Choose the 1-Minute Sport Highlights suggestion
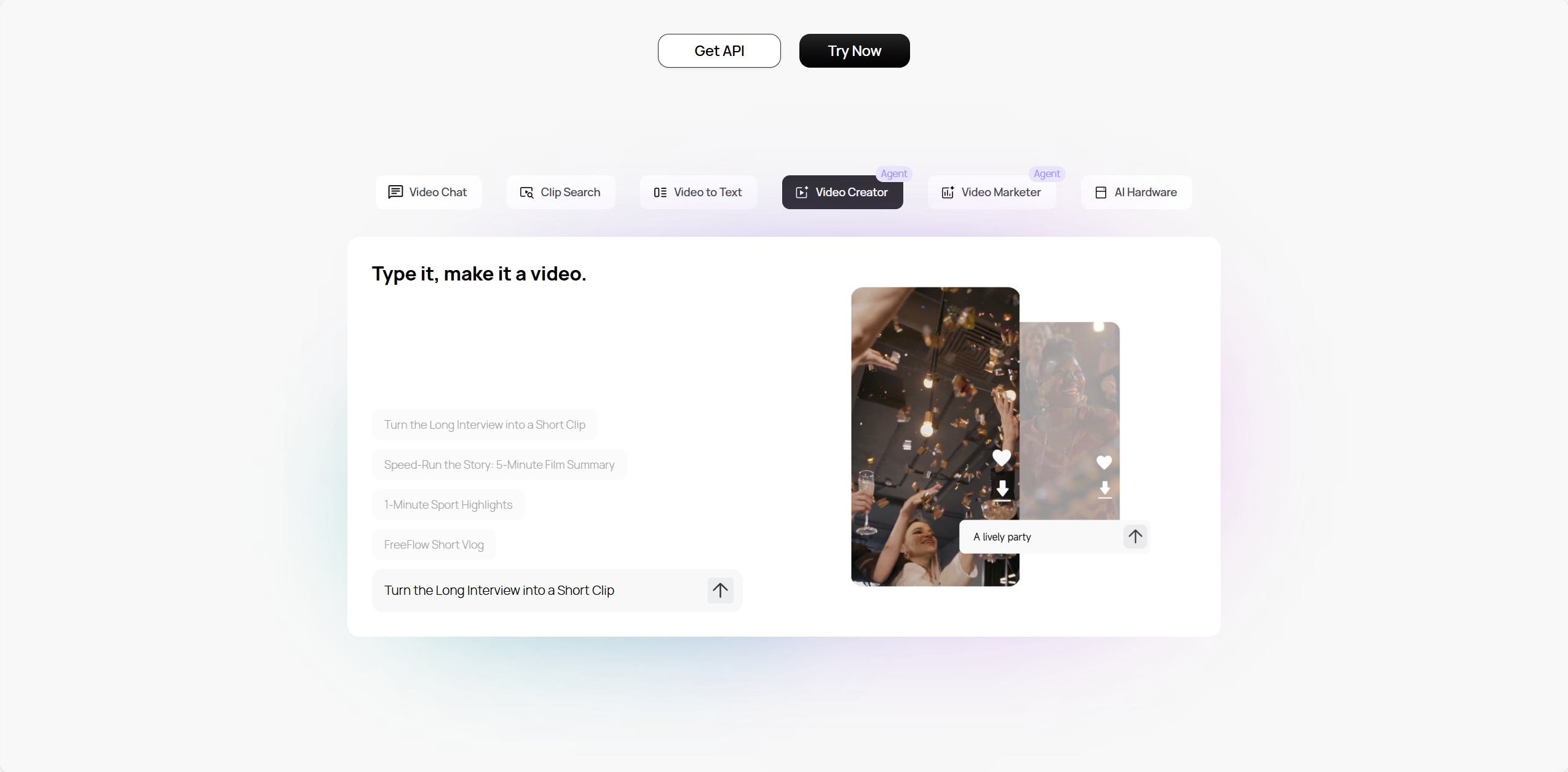 [448, 504]
